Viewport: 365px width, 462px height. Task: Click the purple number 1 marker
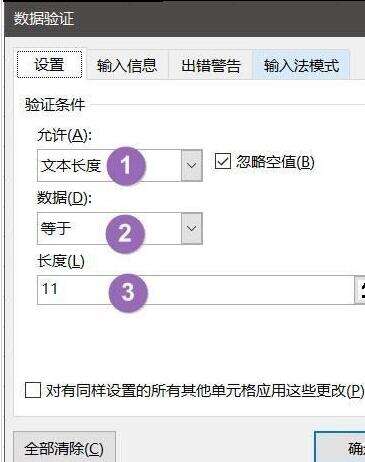[x=126, y=166]
